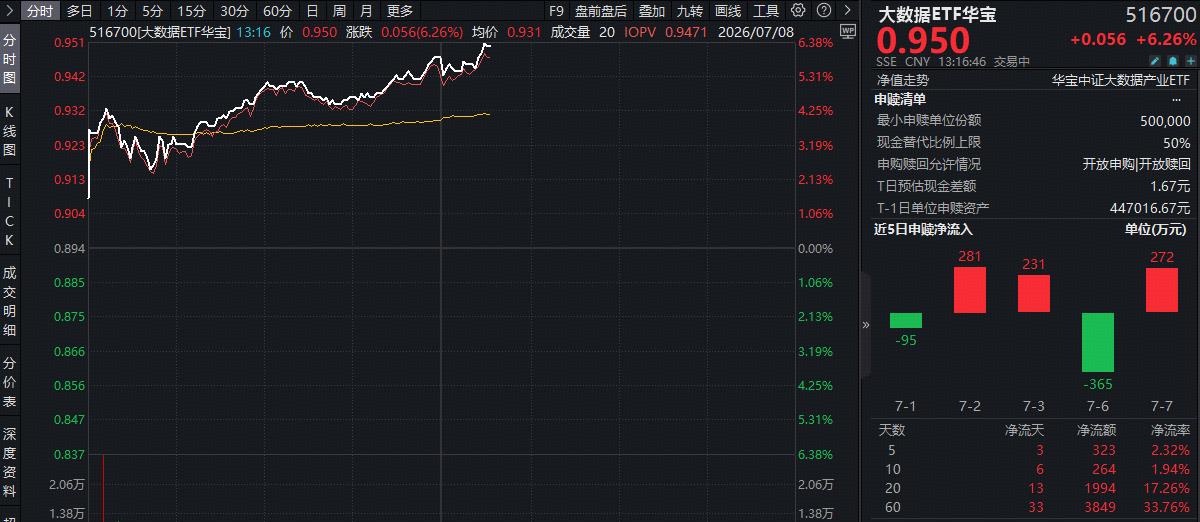Viewport: 1200px width, 522px height.
Task: Click the 成交量 label in chart header
Action: click(569, 32)
